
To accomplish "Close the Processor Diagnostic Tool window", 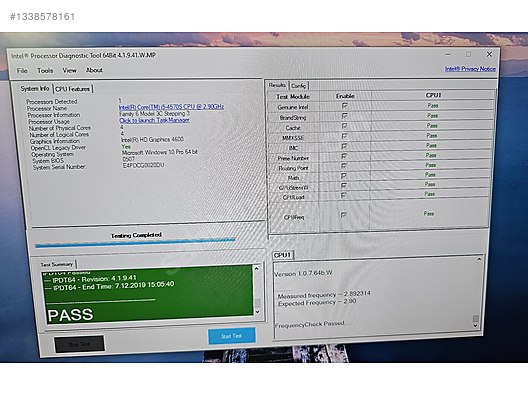I will pyautogui.click(x=489, y=54).
